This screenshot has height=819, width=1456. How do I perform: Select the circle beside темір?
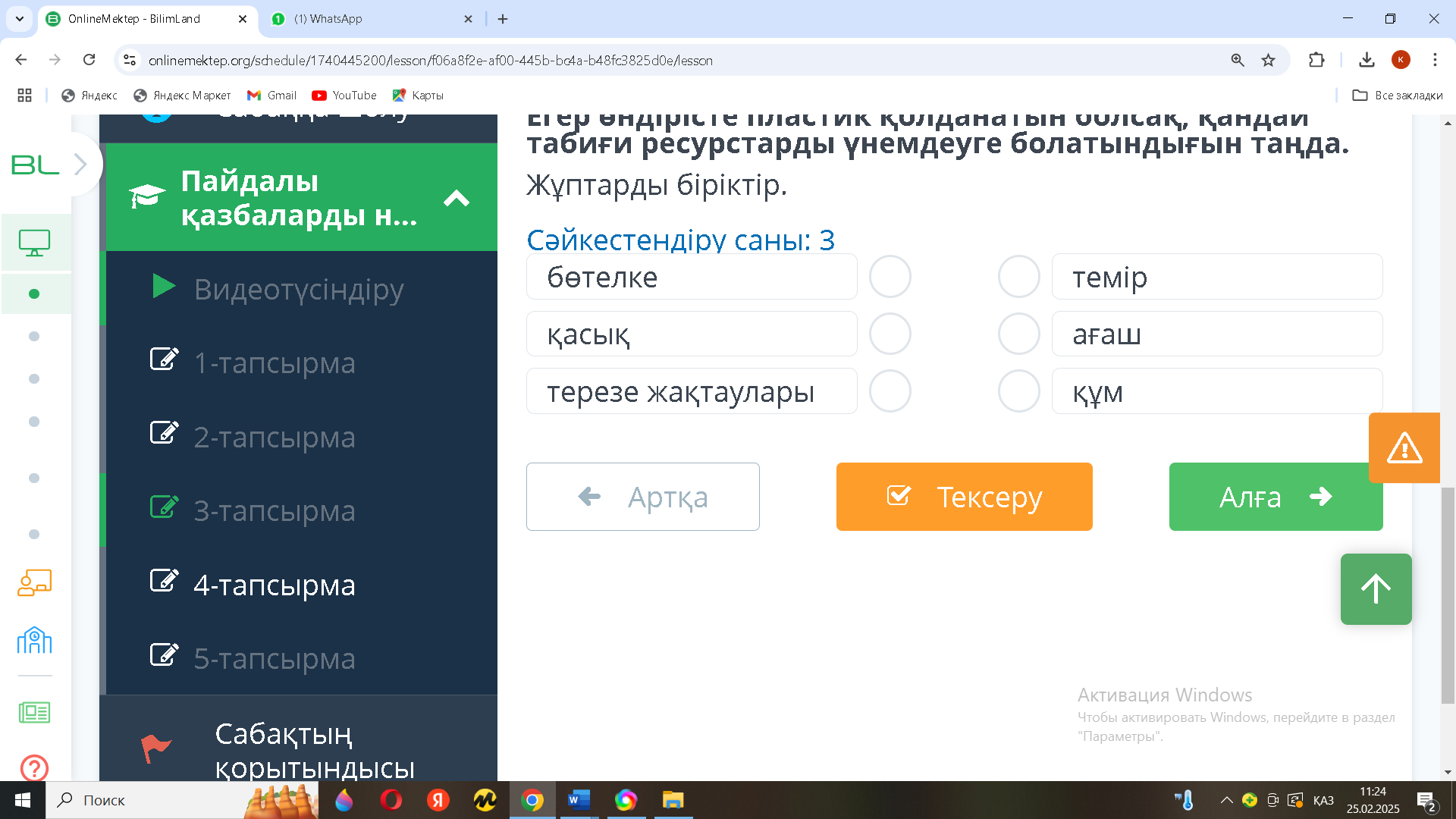(1018, 277)
